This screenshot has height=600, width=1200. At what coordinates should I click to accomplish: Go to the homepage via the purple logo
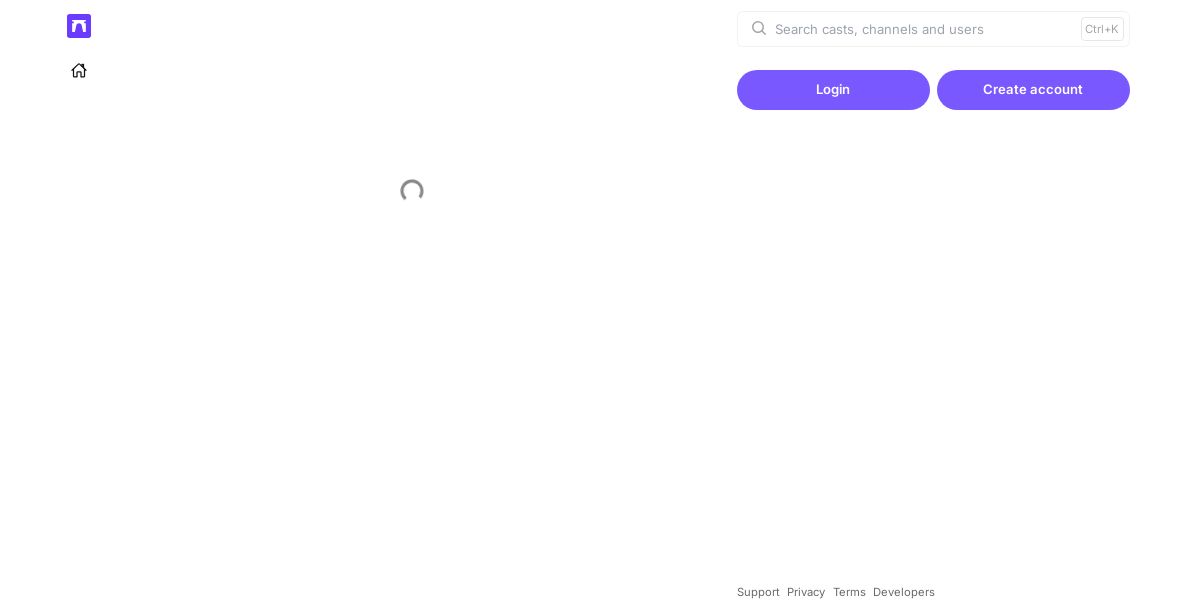(x=79, y=26)
